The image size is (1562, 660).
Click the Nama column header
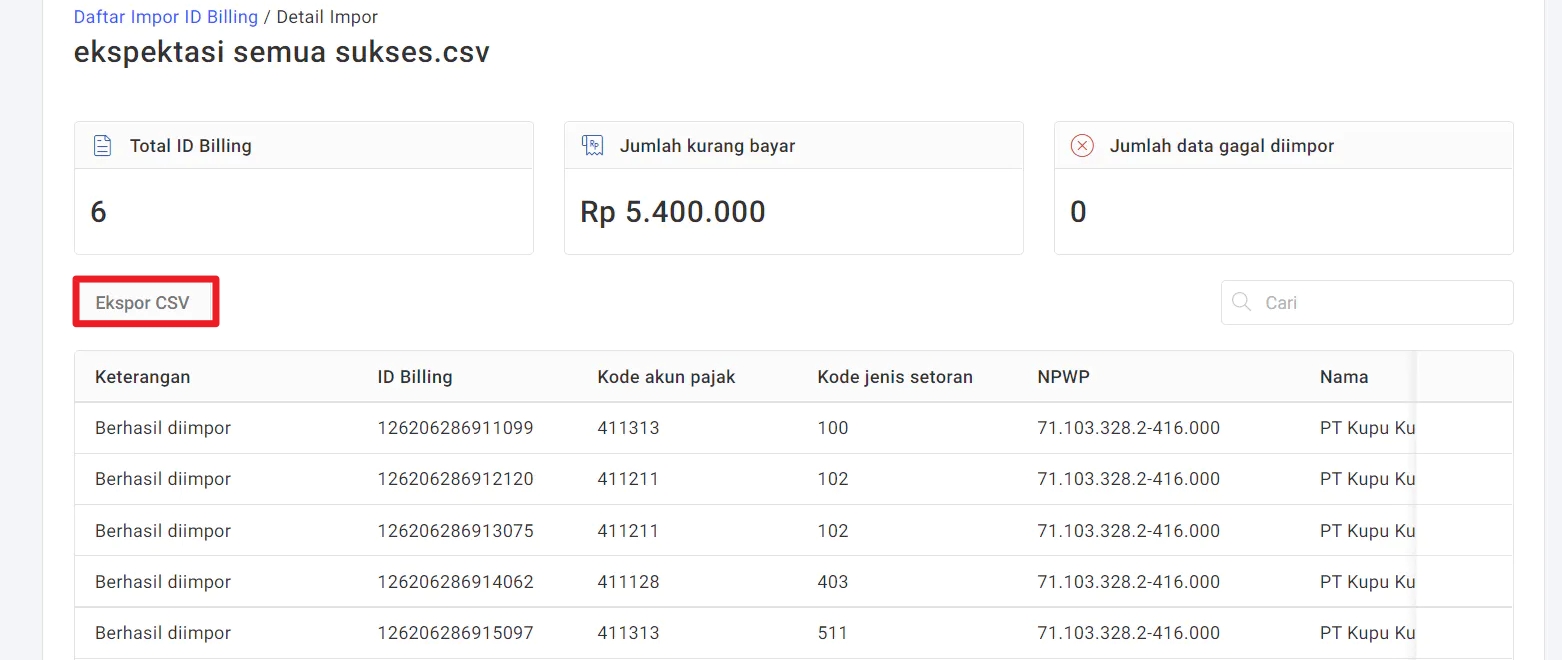tap(1344, 377)
